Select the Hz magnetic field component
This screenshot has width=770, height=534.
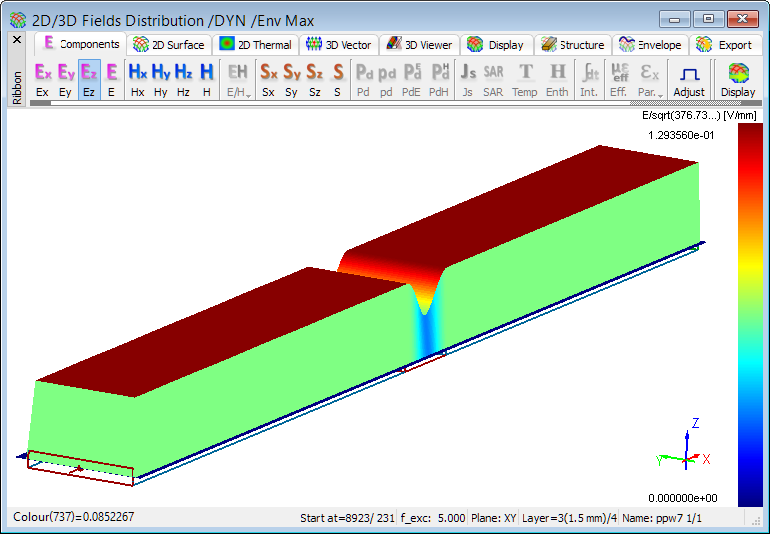pos(183,80)
